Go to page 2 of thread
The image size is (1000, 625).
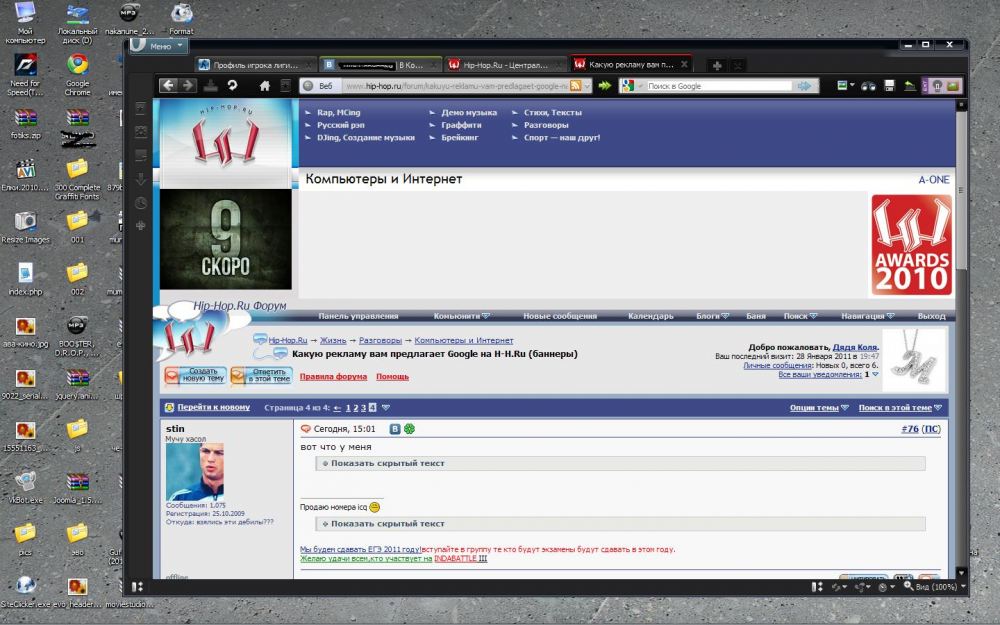[356, 408]
